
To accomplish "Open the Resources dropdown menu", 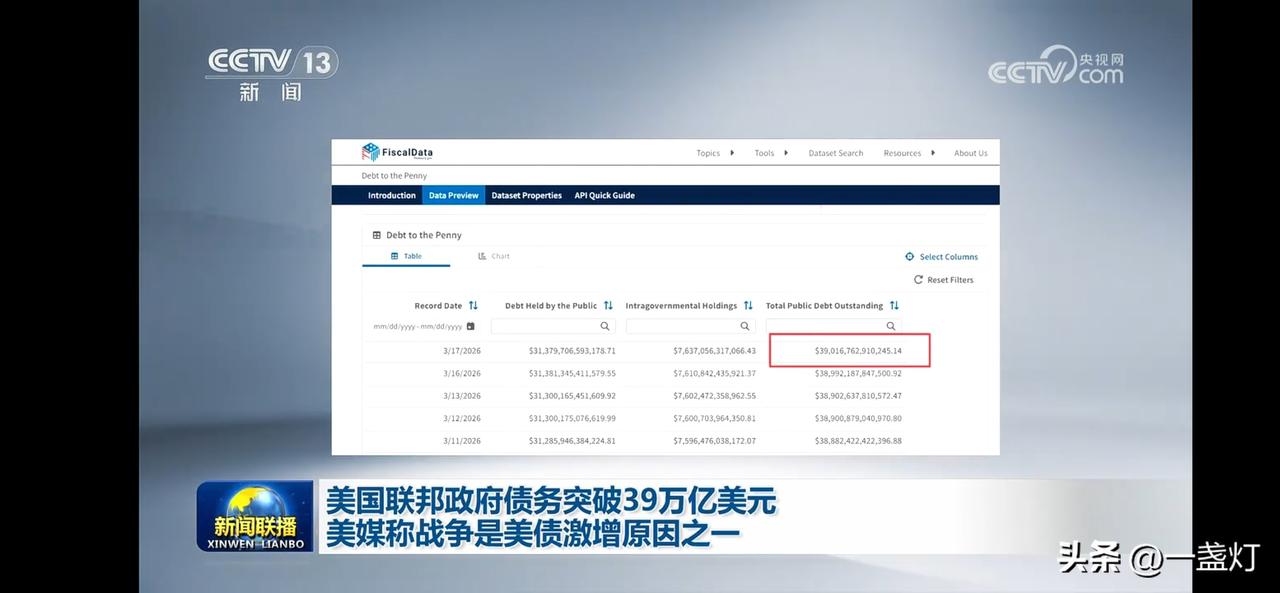I will pos(909,153).
